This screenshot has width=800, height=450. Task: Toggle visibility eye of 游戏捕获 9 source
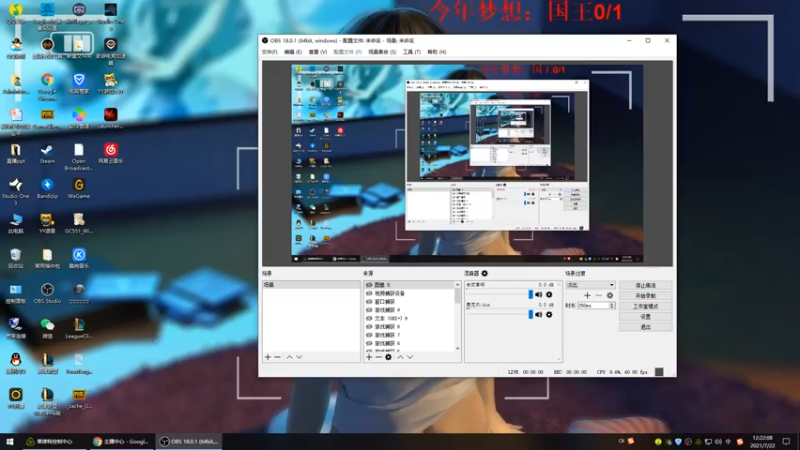(369, 310)
